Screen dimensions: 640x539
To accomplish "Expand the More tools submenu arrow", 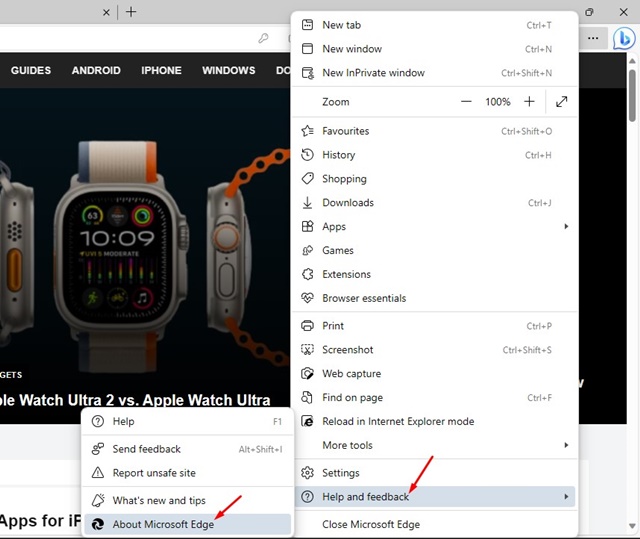I will (566, 445).
